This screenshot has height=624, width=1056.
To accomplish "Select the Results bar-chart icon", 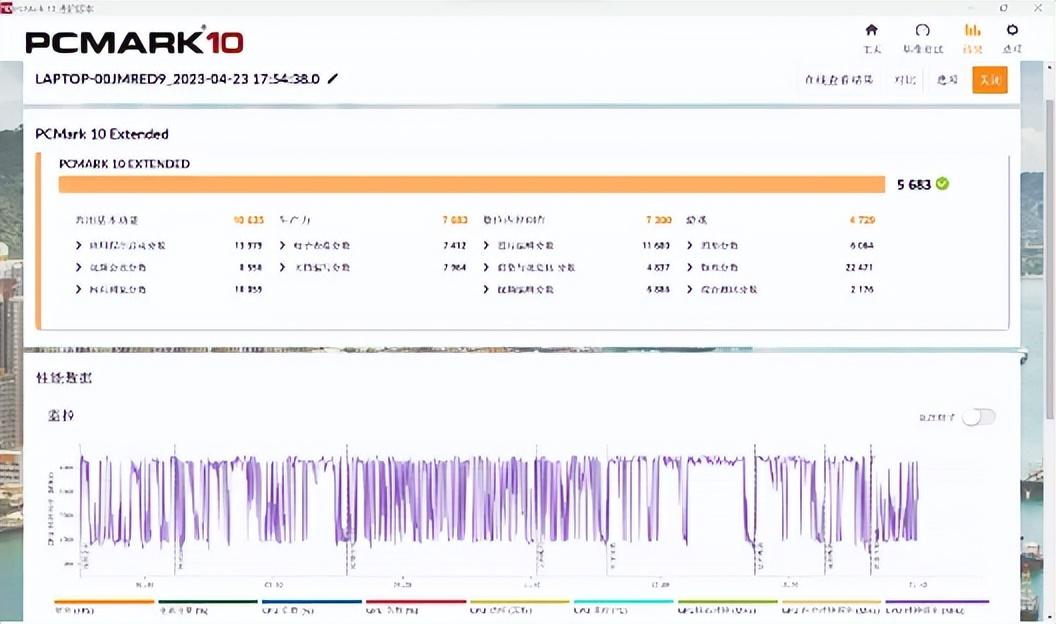I will [972, 38].
